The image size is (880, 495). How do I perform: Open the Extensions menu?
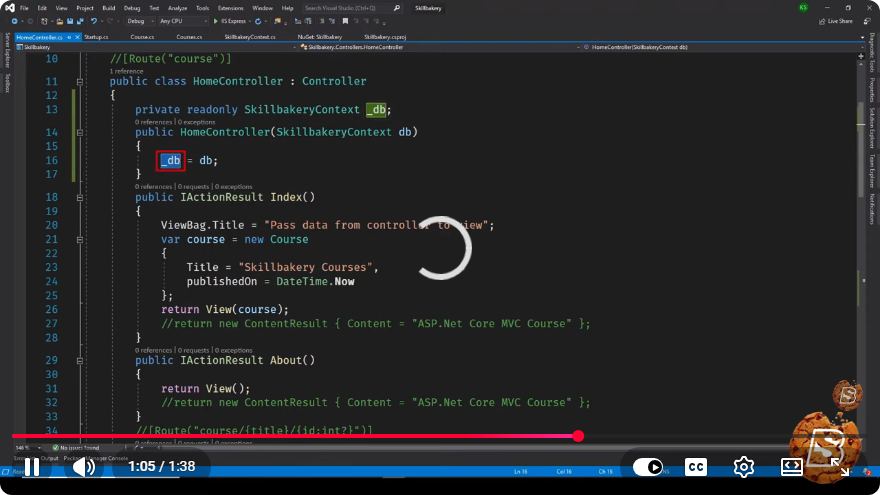(x=231, y=8)
